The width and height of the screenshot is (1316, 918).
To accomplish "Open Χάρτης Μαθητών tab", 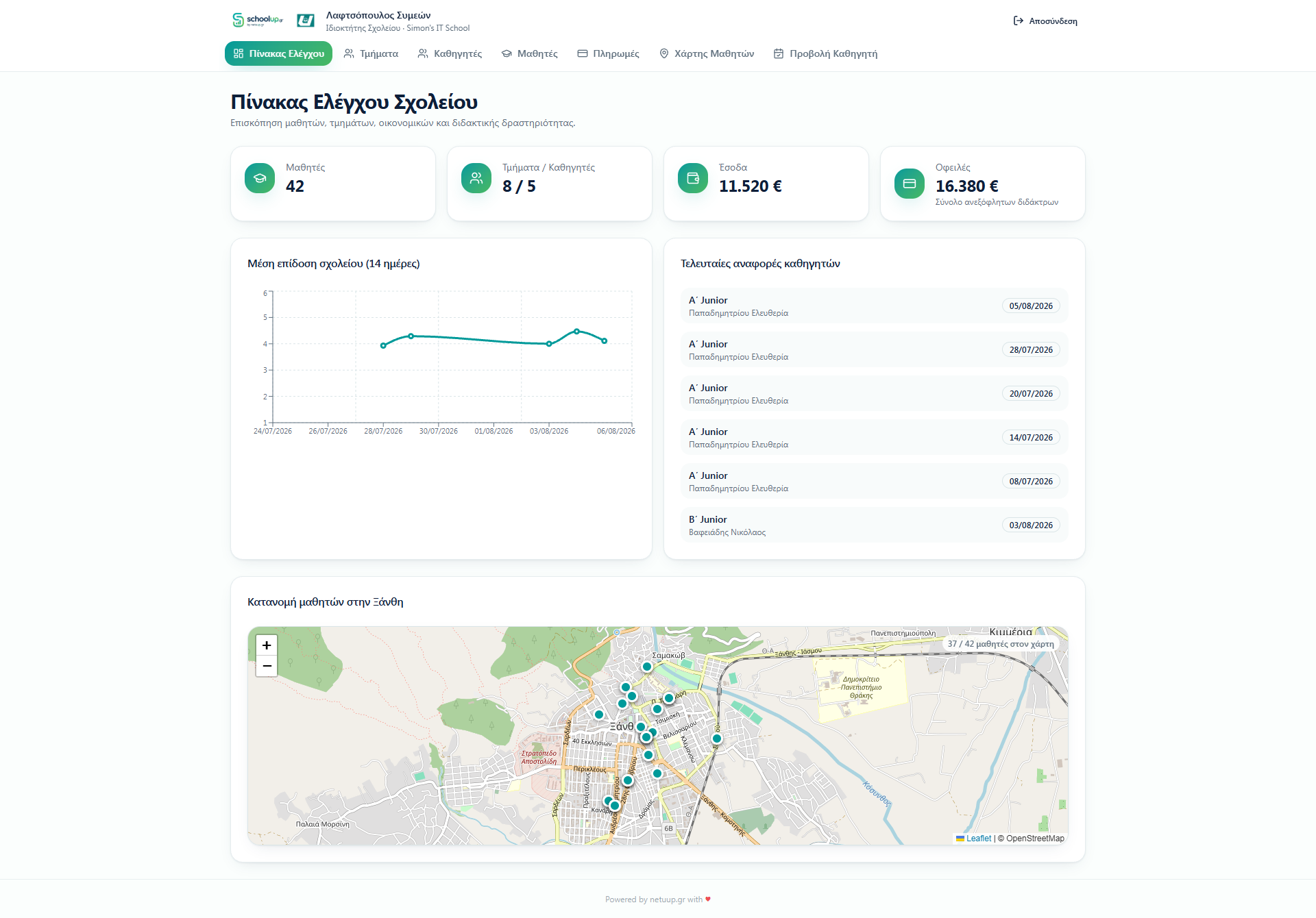I will (707, 53).
